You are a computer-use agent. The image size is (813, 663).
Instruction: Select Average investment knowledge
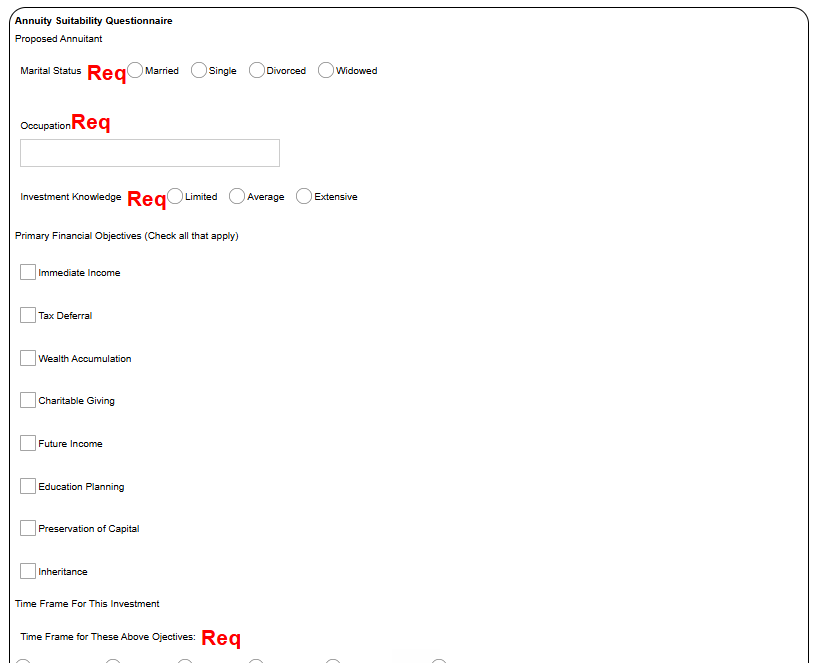point(237,196)
